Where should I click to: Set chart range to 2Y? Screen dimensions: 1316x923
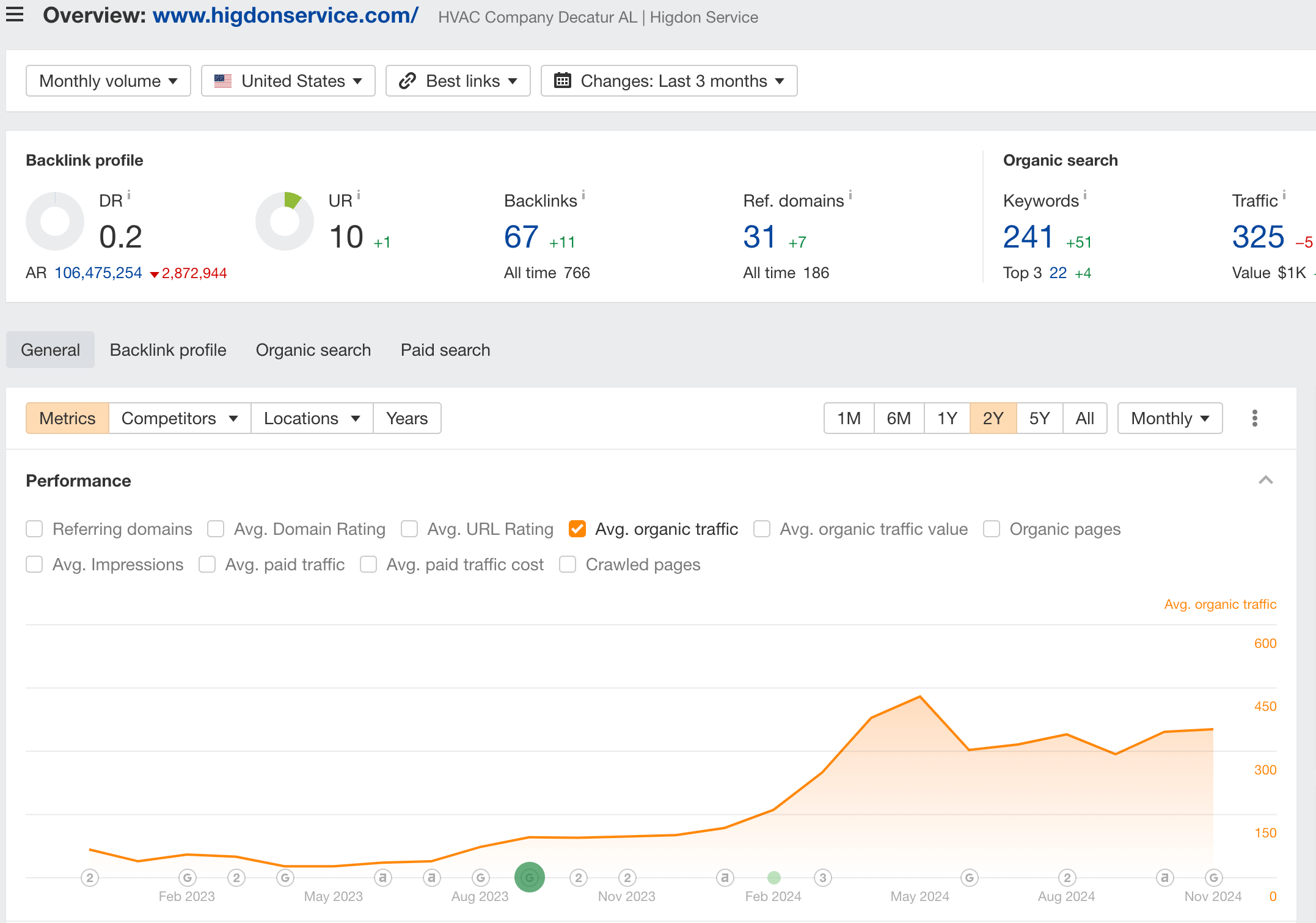point(993,418)
